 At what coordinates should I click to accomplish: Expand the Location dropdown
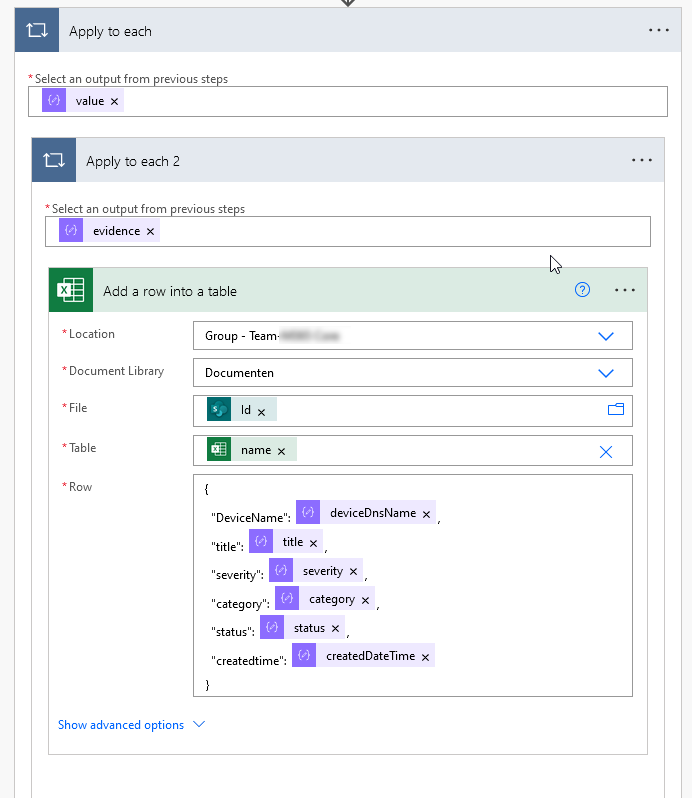606,336
